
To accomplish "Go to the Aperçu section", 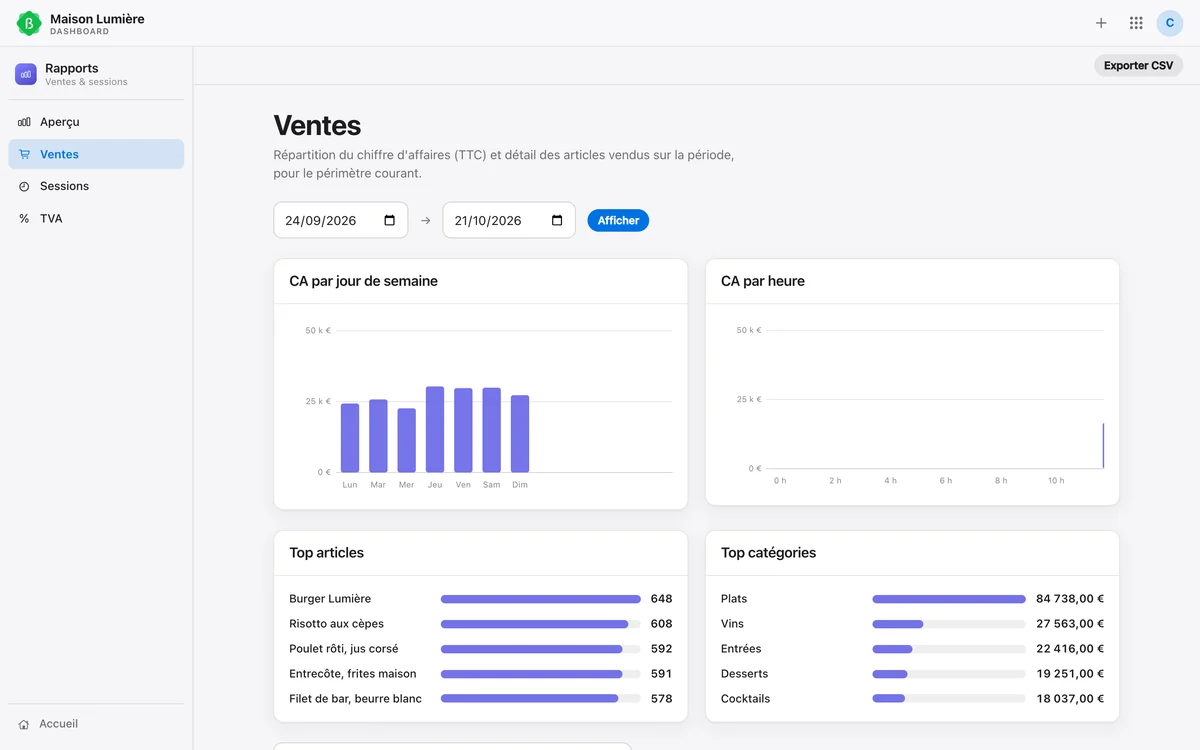I will pos(96,122).
